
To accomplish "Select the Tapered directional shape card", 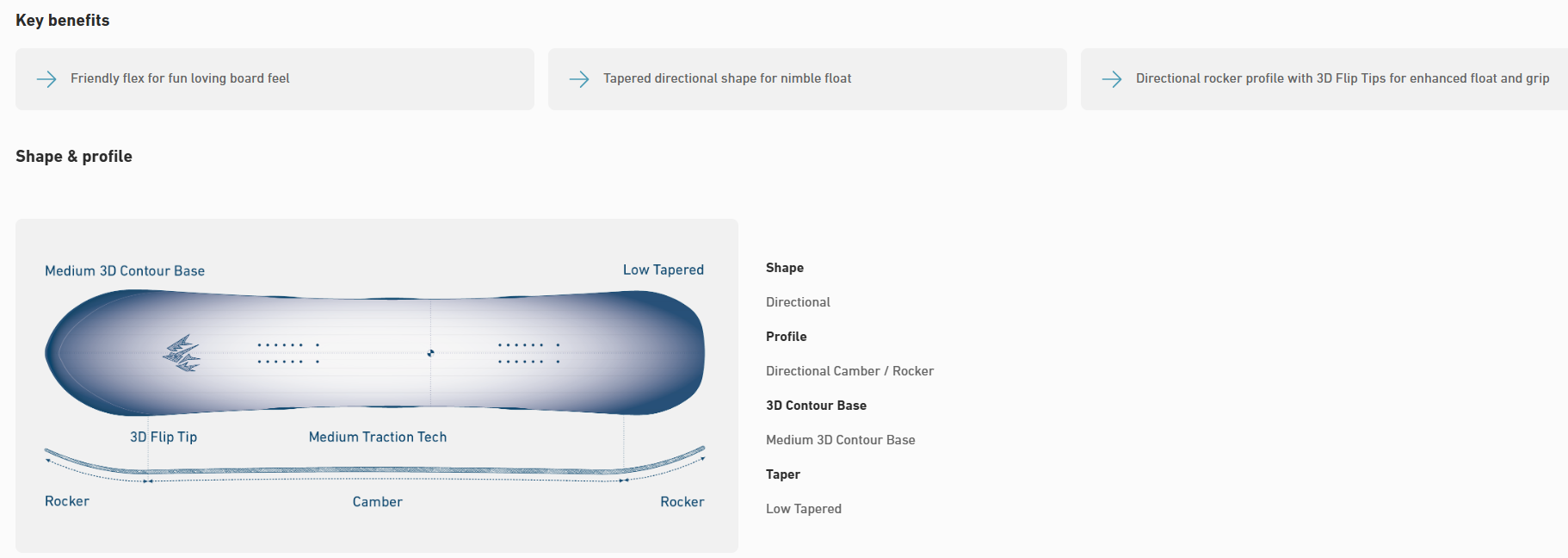I will point(807,79).
